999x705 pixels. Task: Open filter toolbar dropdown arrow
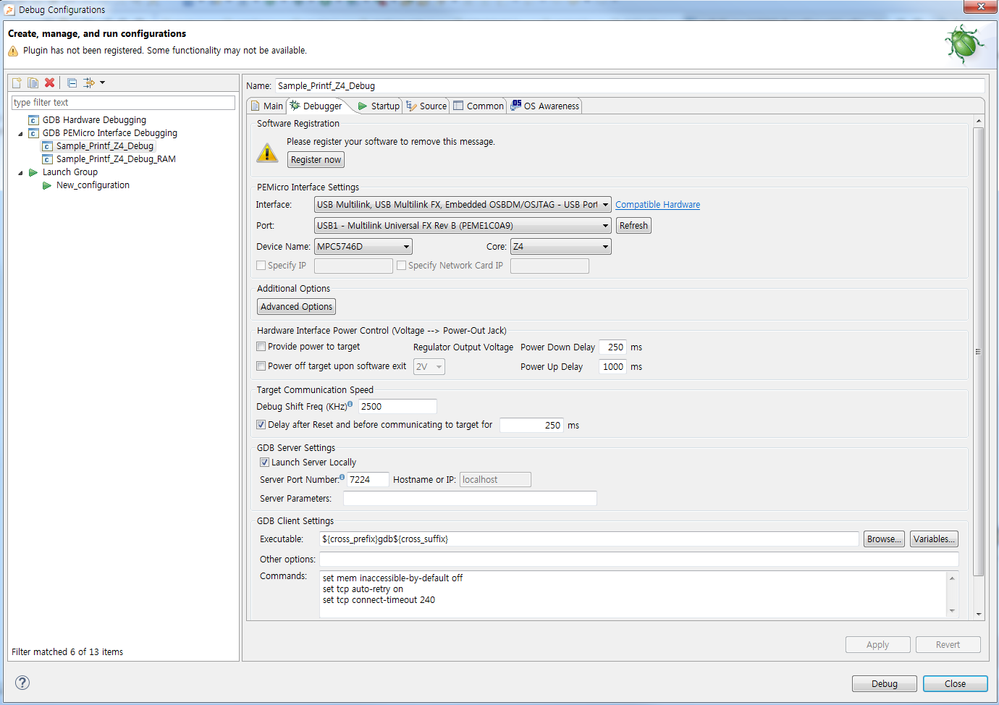[103, 83]
